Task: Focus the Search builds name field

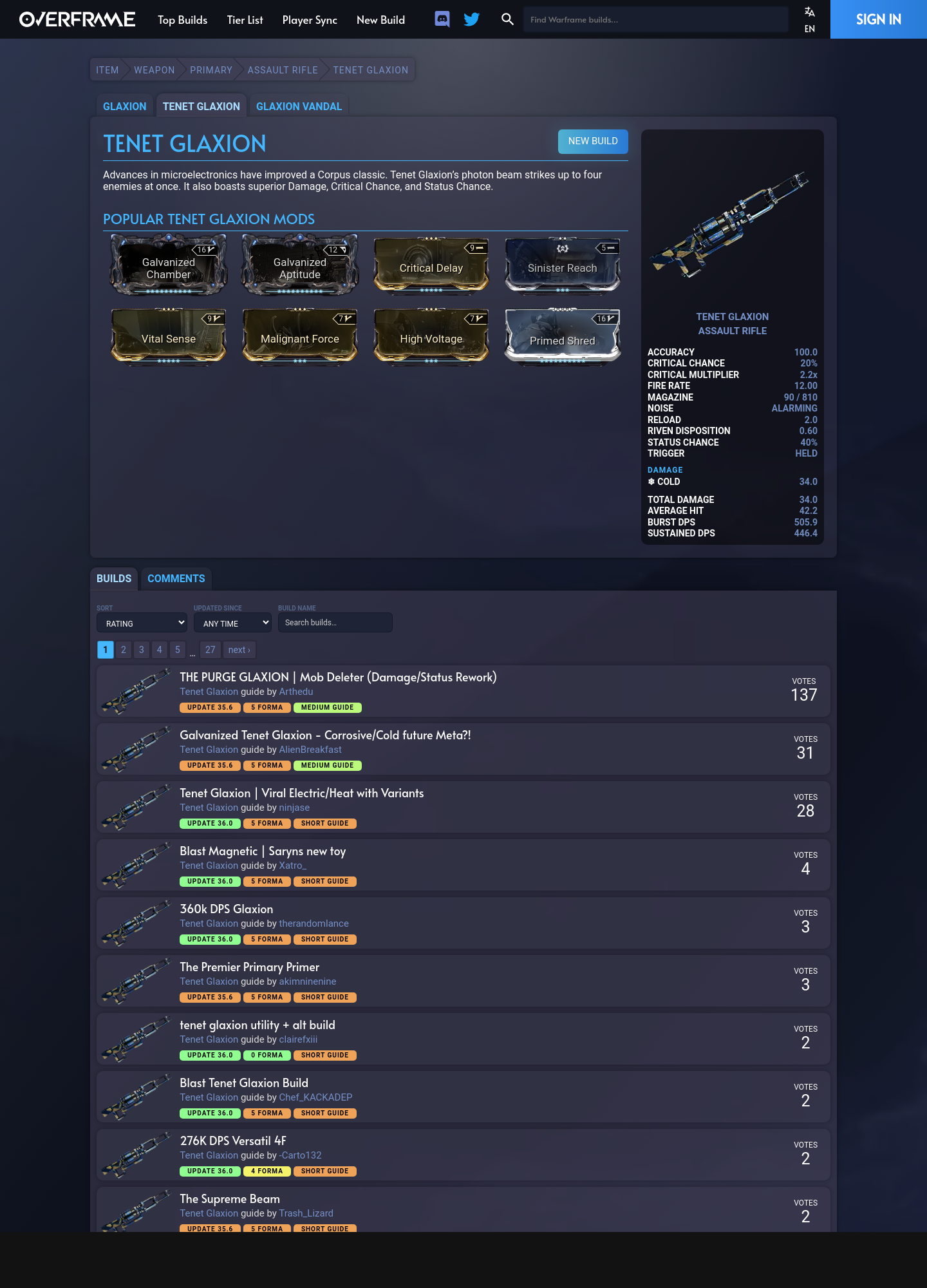Action: [x=335, y=622]
